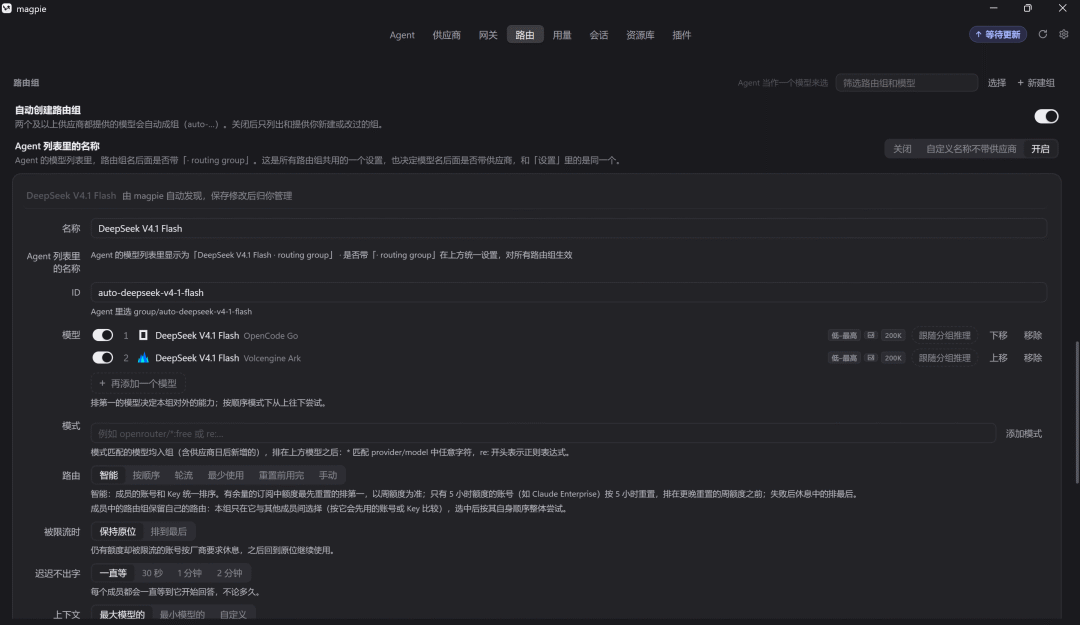Click the 选择 button
The width and height of the screenshot is (1080, 625).
[x=997, y=83]
